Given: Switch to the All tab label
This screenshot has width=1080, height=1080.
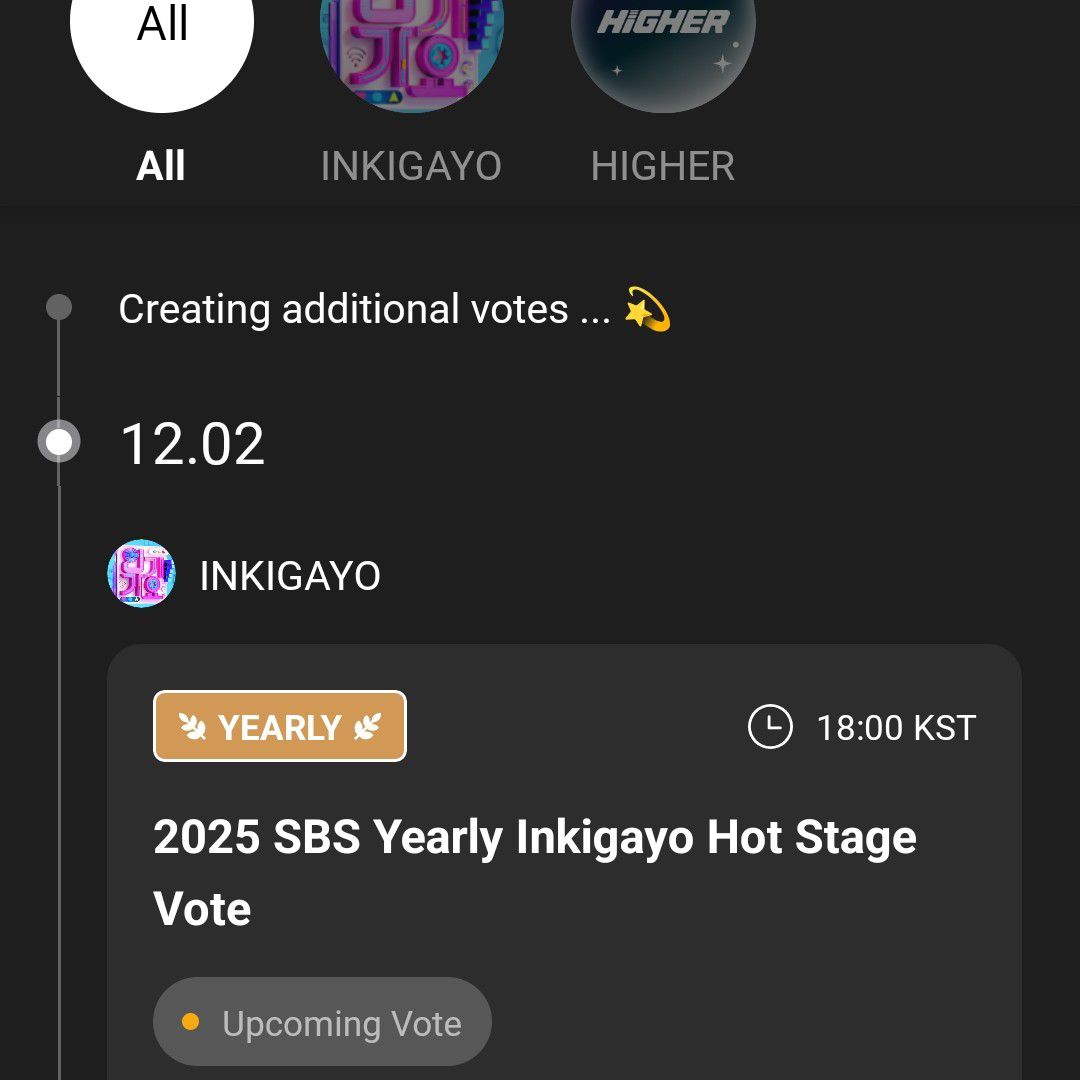Looking at the screenshot, I should (161, 166).
